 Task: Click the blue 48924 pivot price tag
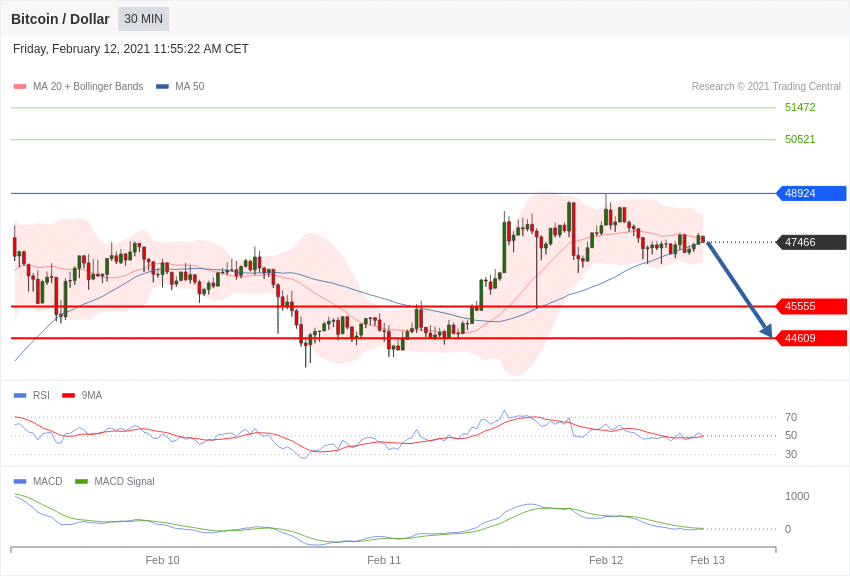coord(812,193)
